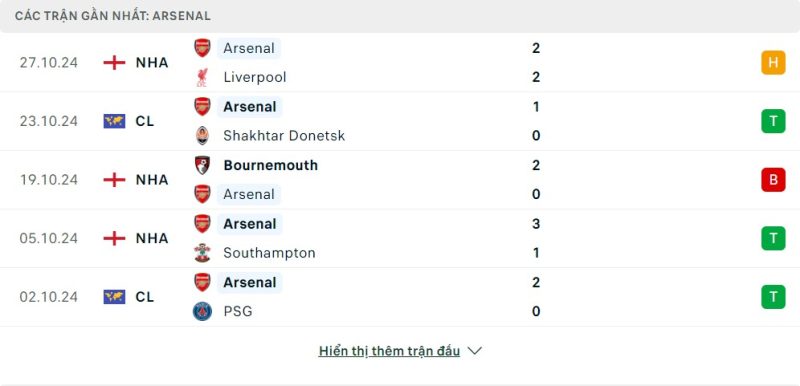Expand the chevron next to Hiển thị thêm trận đấu

click(474, 351)
